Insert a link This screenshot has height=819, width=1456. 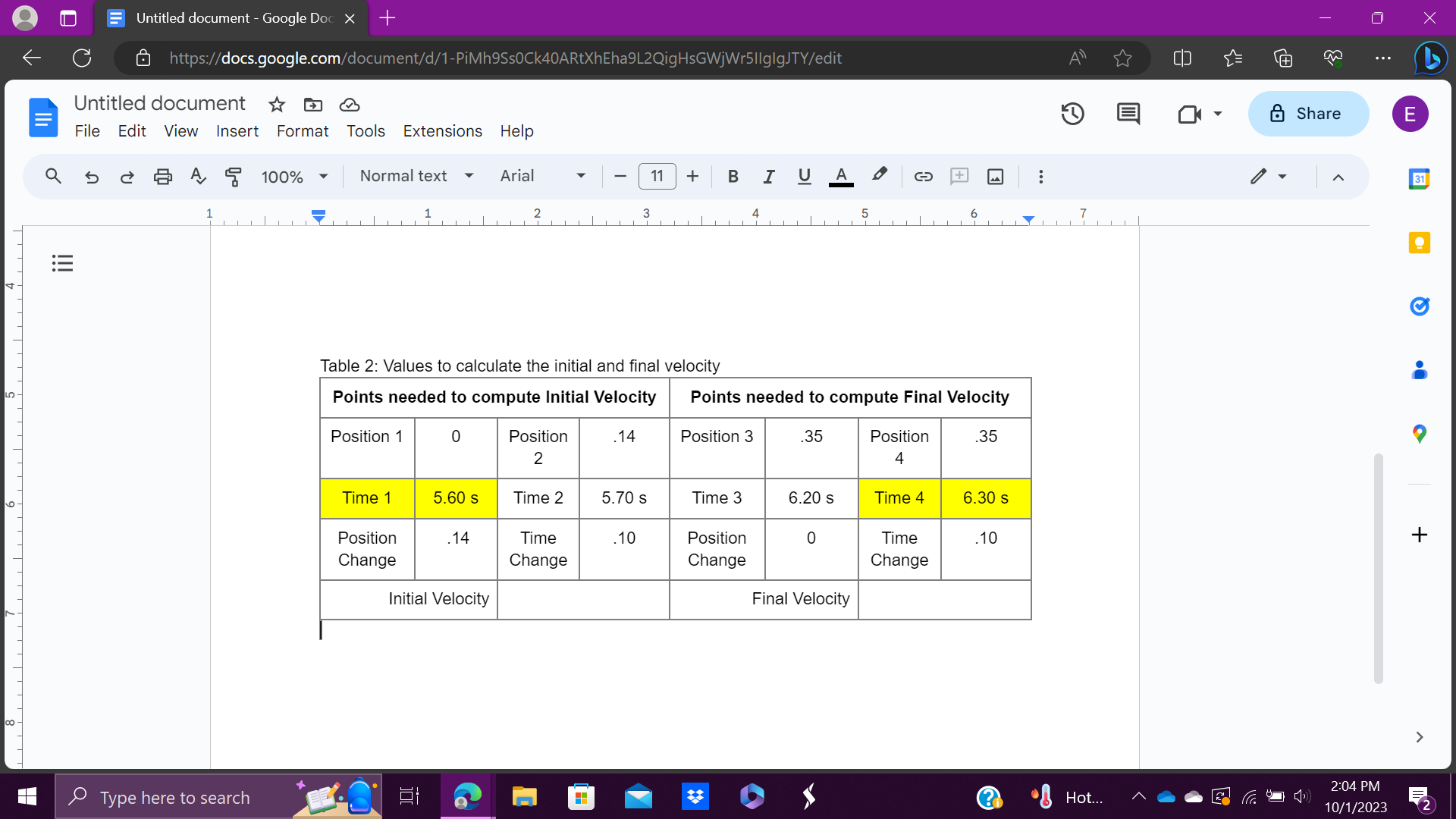[923, 176]
